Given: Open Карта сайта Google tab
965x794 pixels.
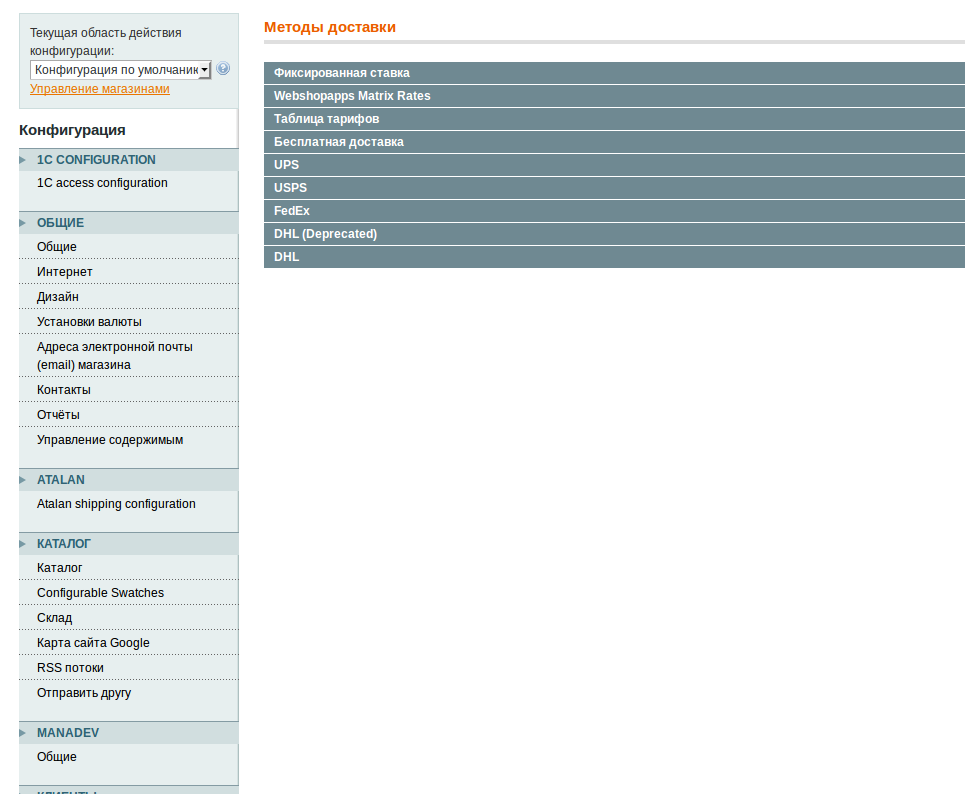Looking at the screenshot, I should click(x=129, y=643).
